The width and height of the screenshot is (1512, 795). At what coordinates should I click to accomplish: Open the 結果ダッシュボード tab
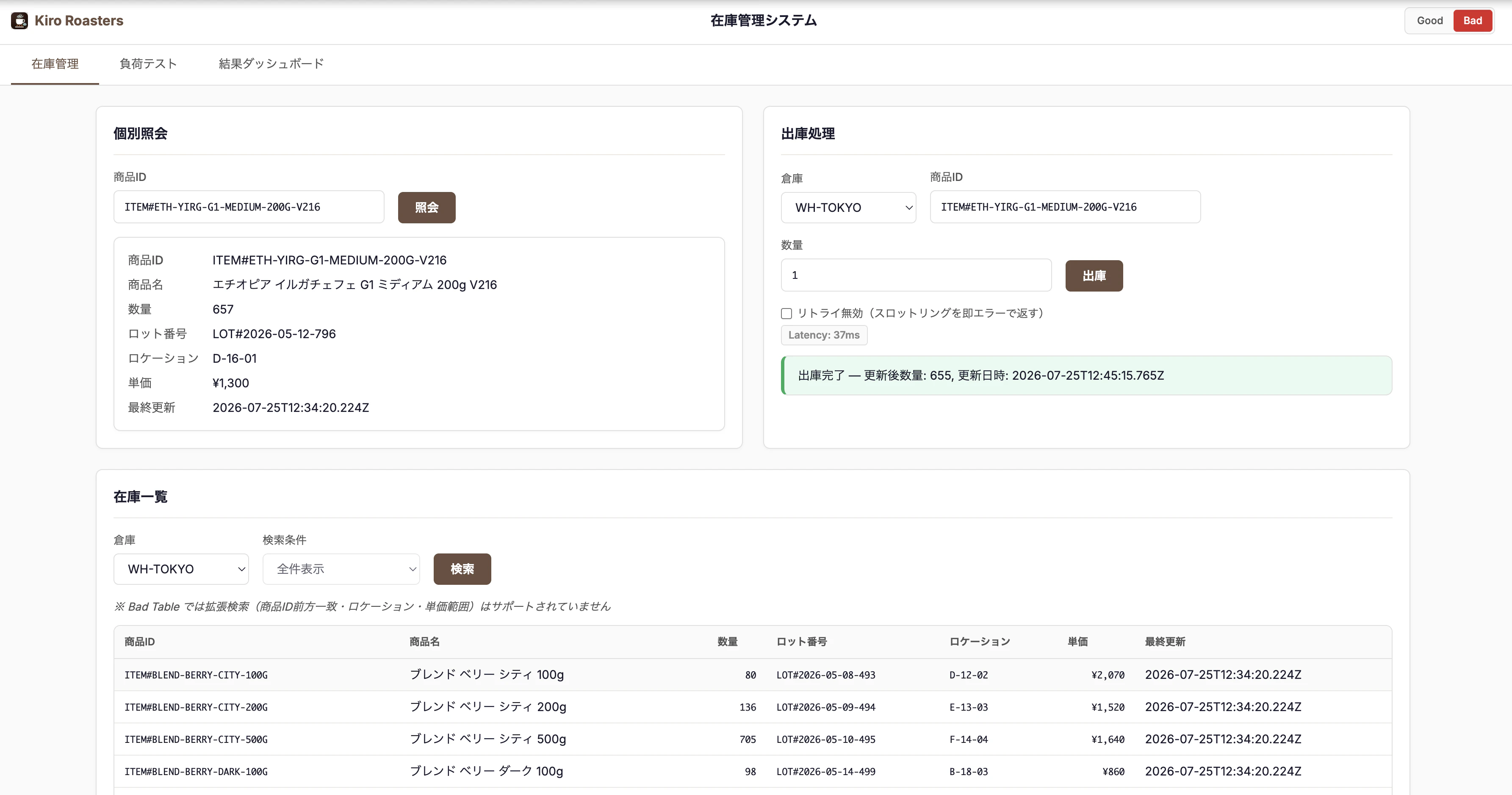(x=271, y=64)
